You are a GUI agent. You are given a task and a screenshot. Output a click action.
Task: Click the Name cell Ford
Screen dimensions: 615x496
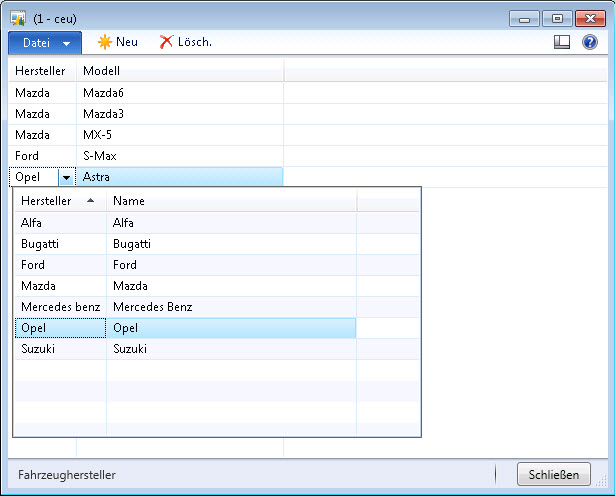click(x=231, y=265)
